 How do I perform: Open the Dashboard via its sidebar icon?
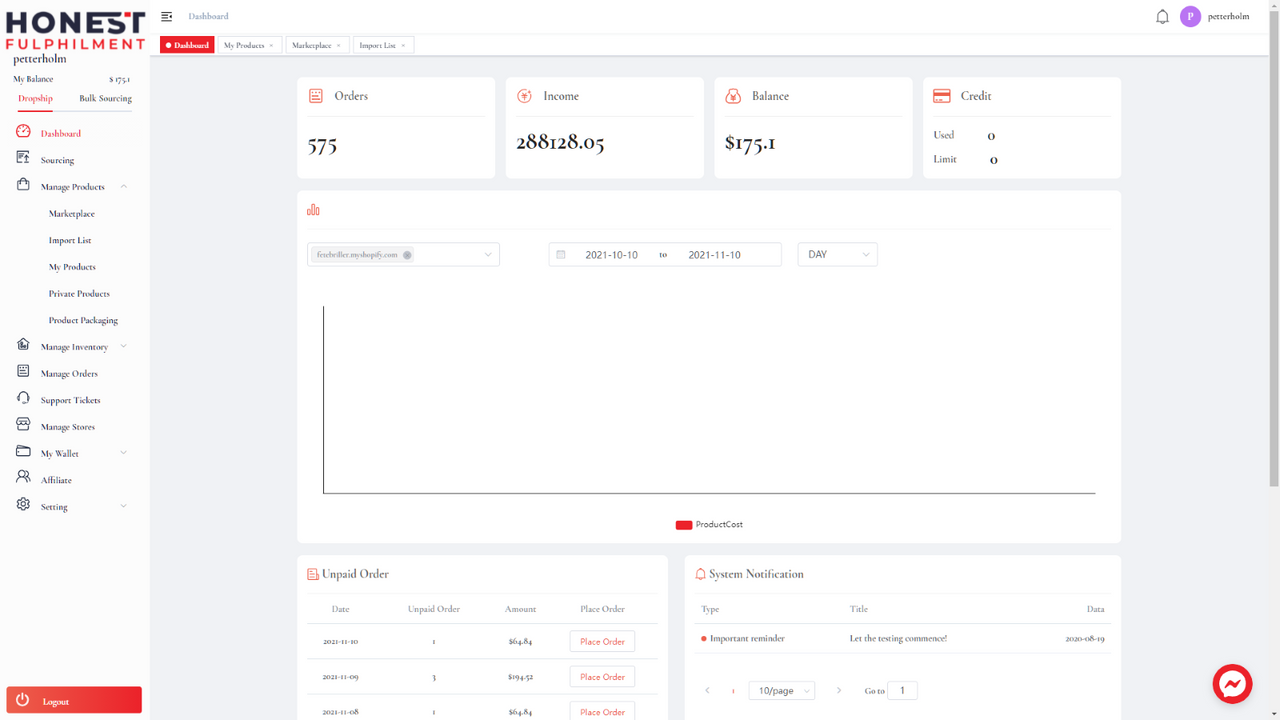pos(22,132)
